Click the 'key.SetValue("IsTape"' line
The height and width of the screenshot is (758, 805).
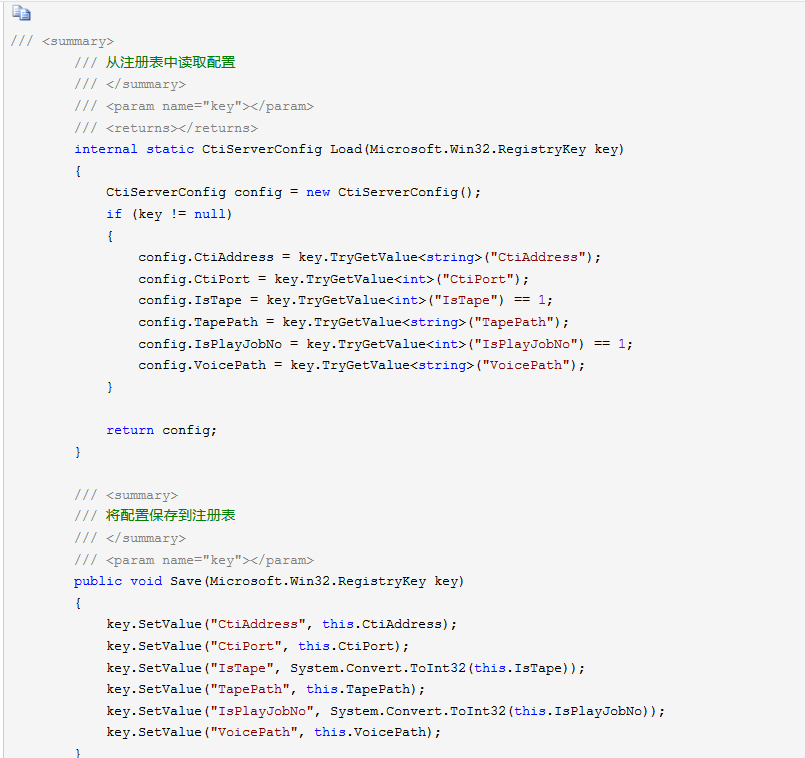point(346,668)
